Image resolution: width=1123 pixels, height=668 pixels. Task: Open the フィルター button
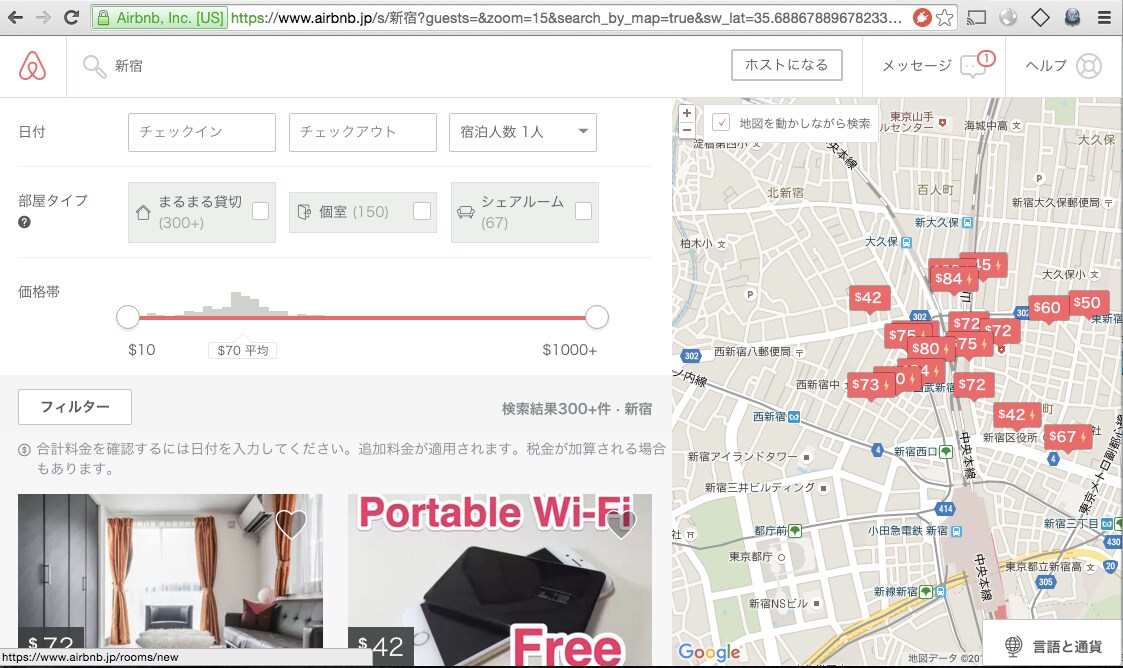74,407
